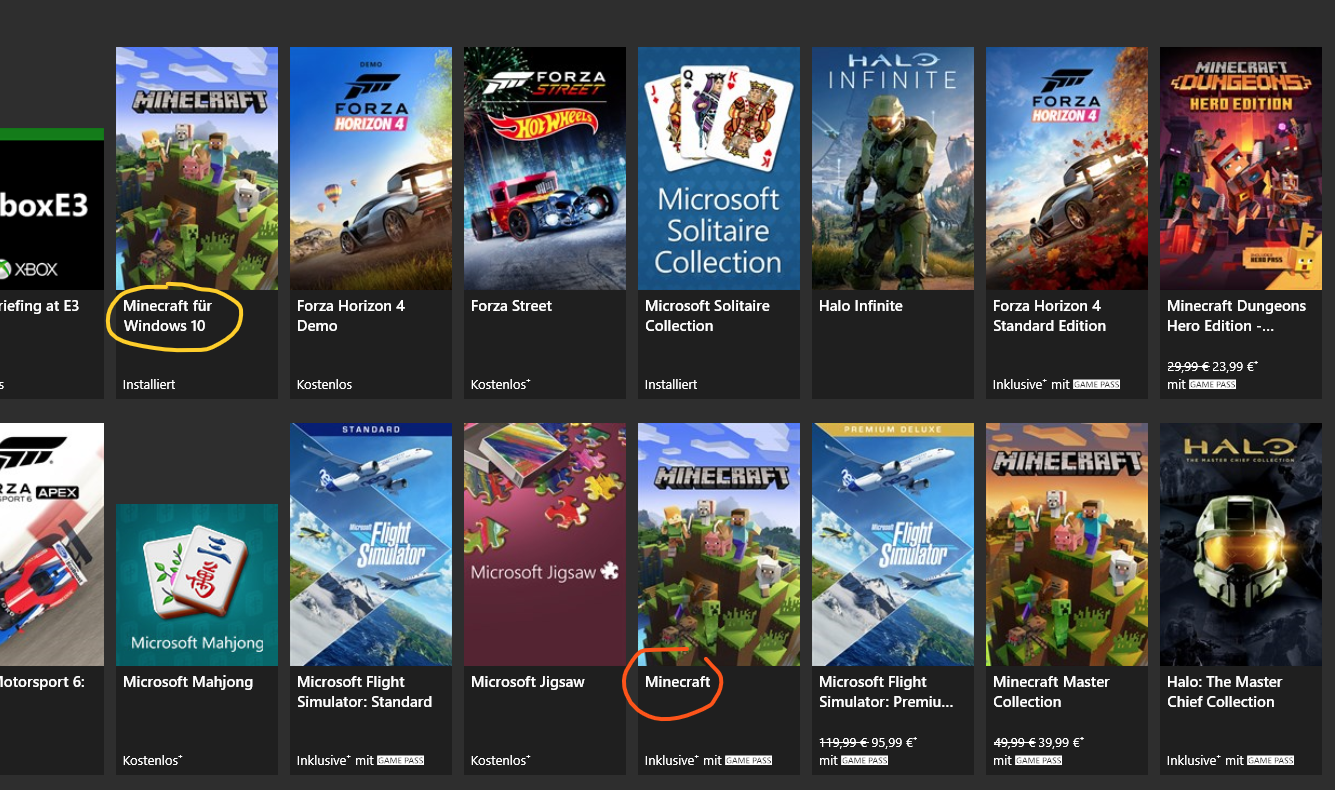Open the Forza Horizon 4 Demo cover art
This screenshot has width=1335, height=790.
click(x=371, y=168)
